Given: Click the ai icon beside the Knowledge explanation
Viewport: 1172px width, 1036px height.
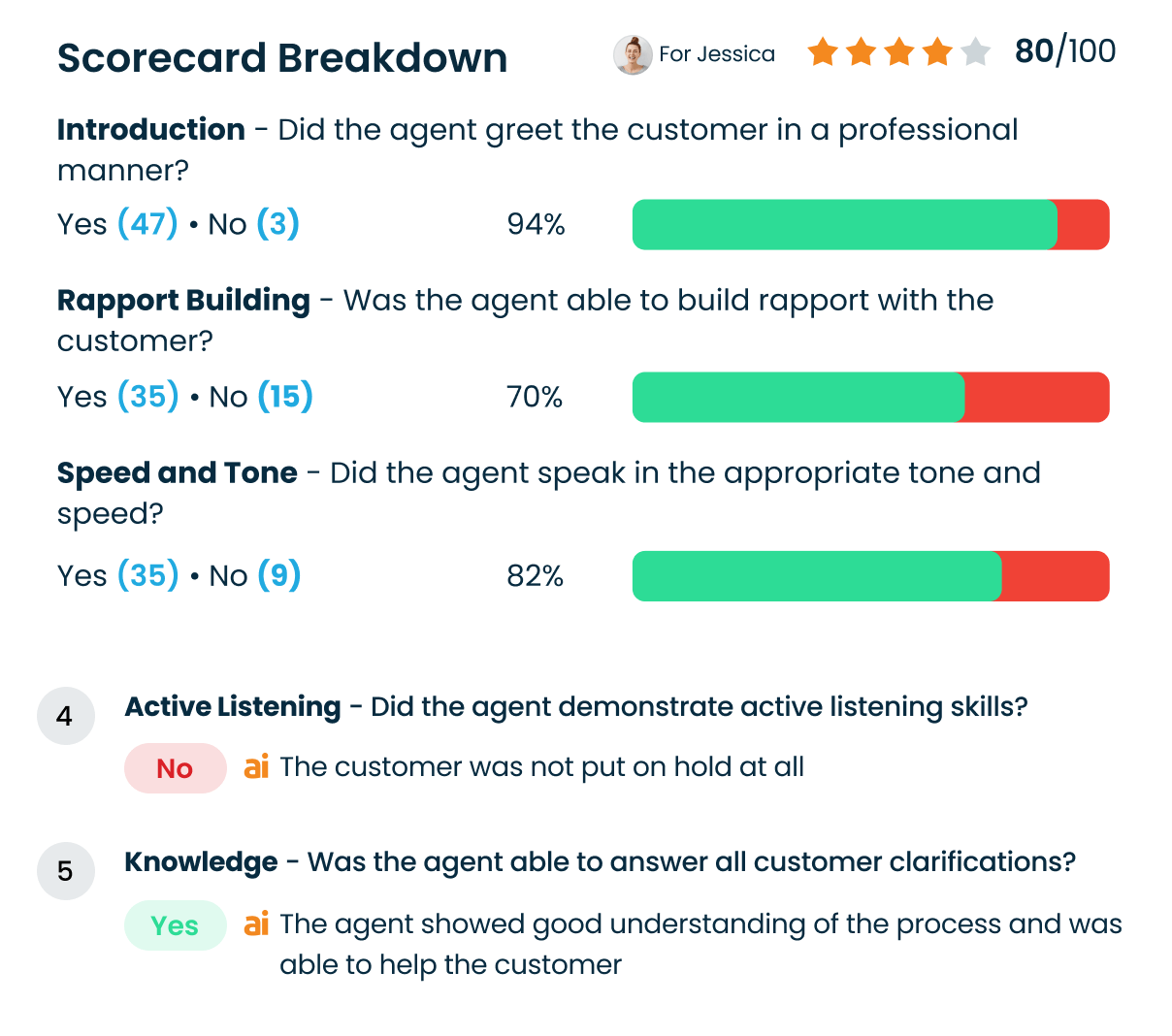Looking at the screenshot, I should pos(257,924).
